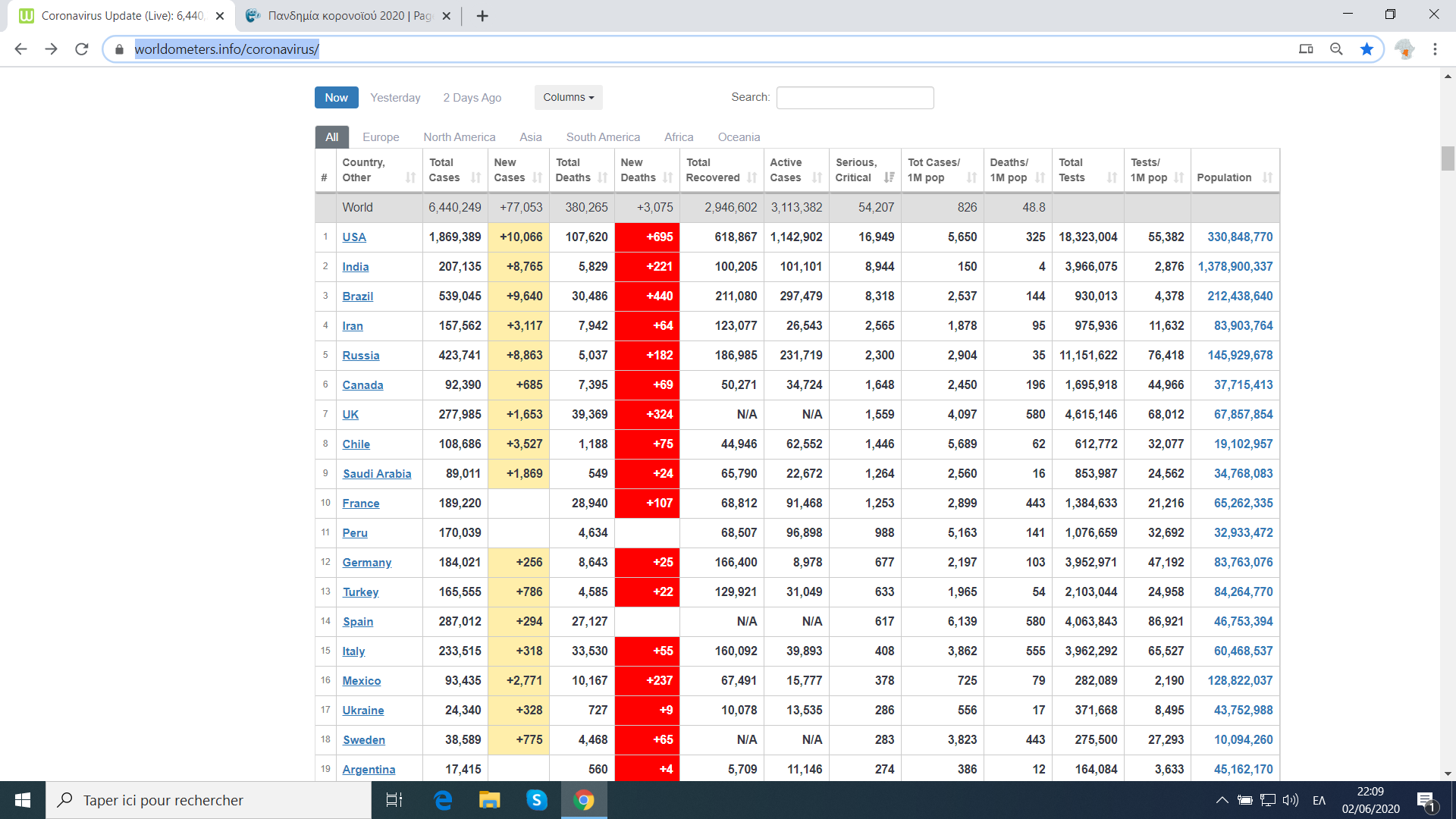Reload the worldometers page
This screenshot has height=819, width=1456.
pyautogui.click(x=82, y=49)
